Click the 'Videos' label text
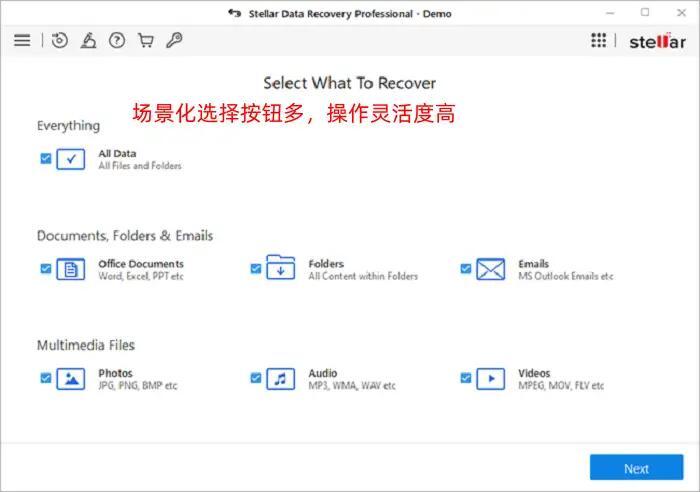 click(x=534, y=373)
